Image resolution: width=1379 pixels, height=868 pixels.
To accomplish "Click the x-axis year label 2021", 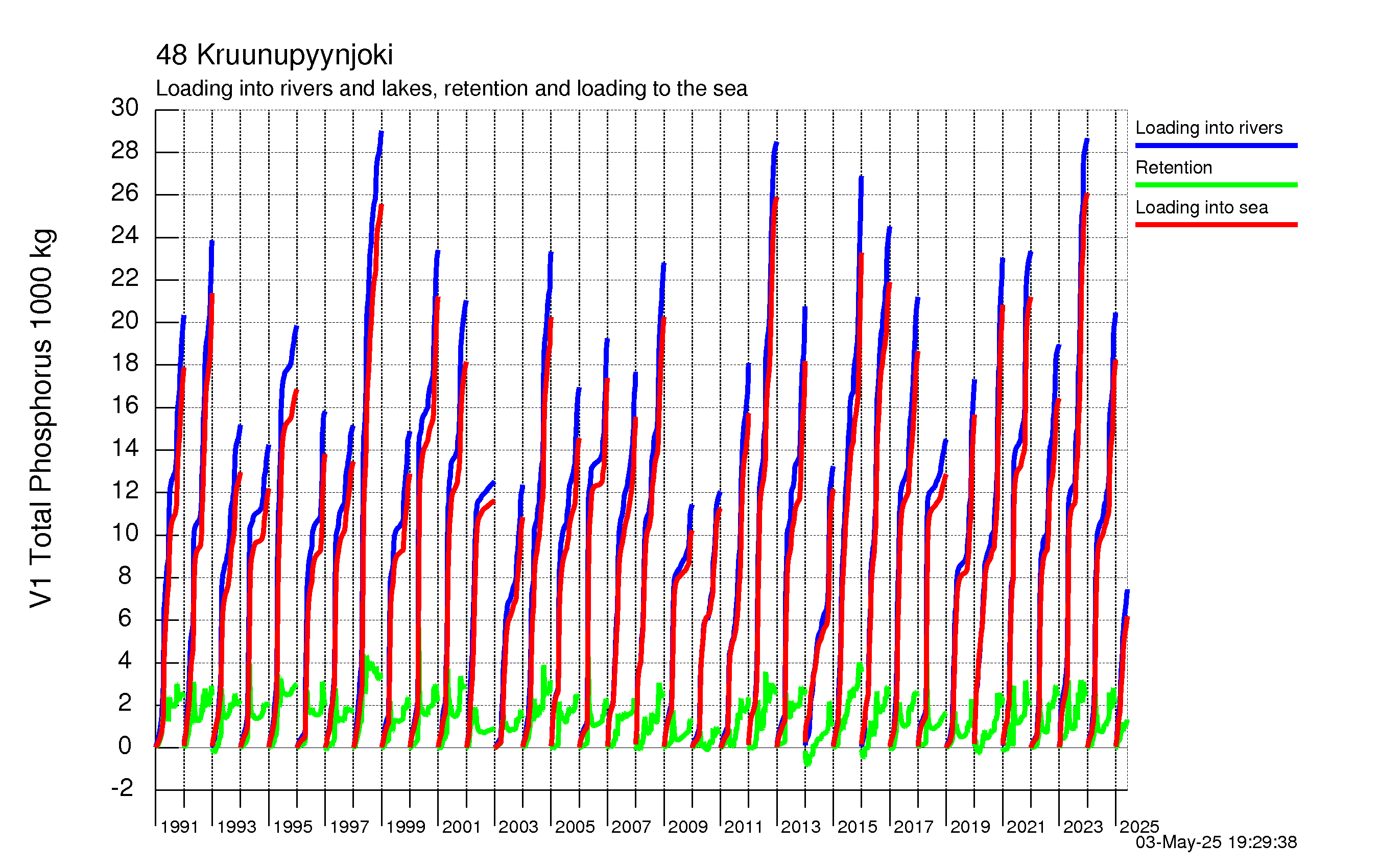I will [1026, 827].
